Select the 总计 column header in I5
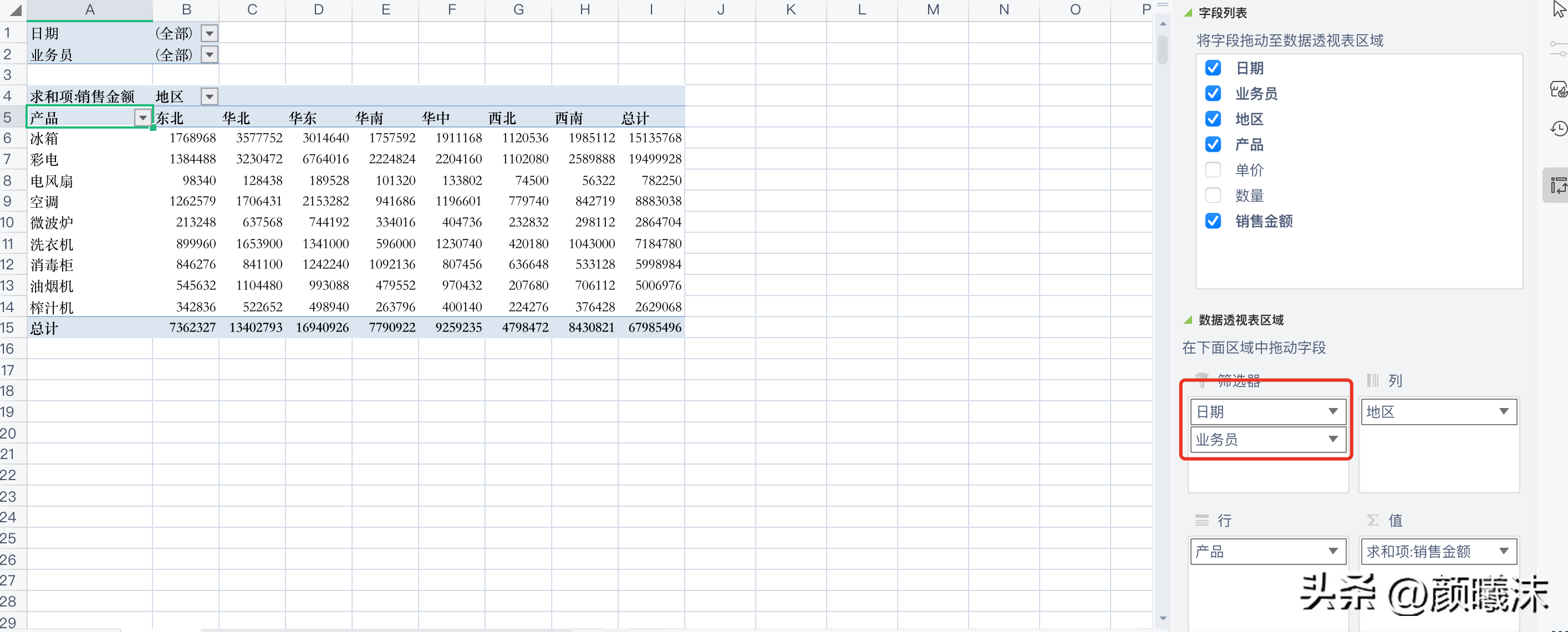 pyautogui.click(x=651, y=118)
